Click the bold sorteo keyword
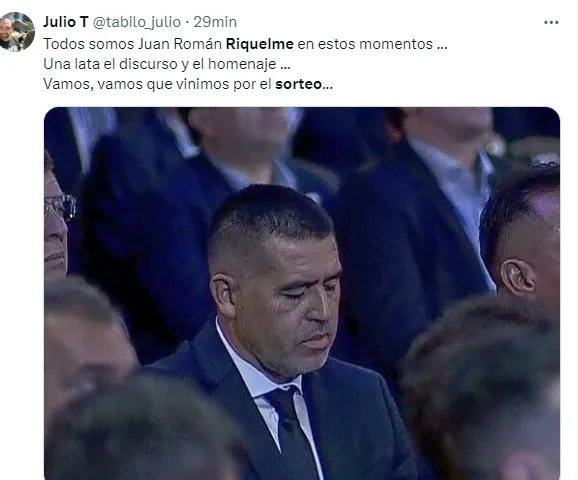The image size is (578, 480). tap(298, 84)
